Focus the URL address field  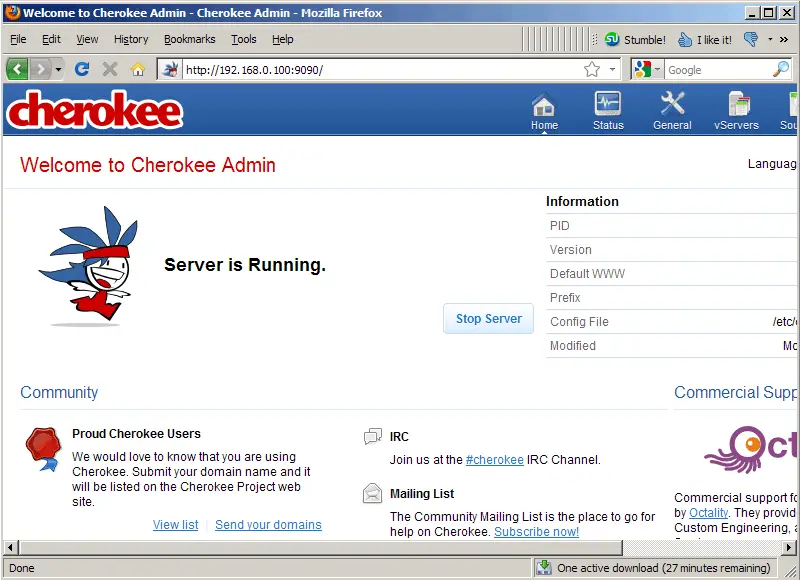[383, 69]
